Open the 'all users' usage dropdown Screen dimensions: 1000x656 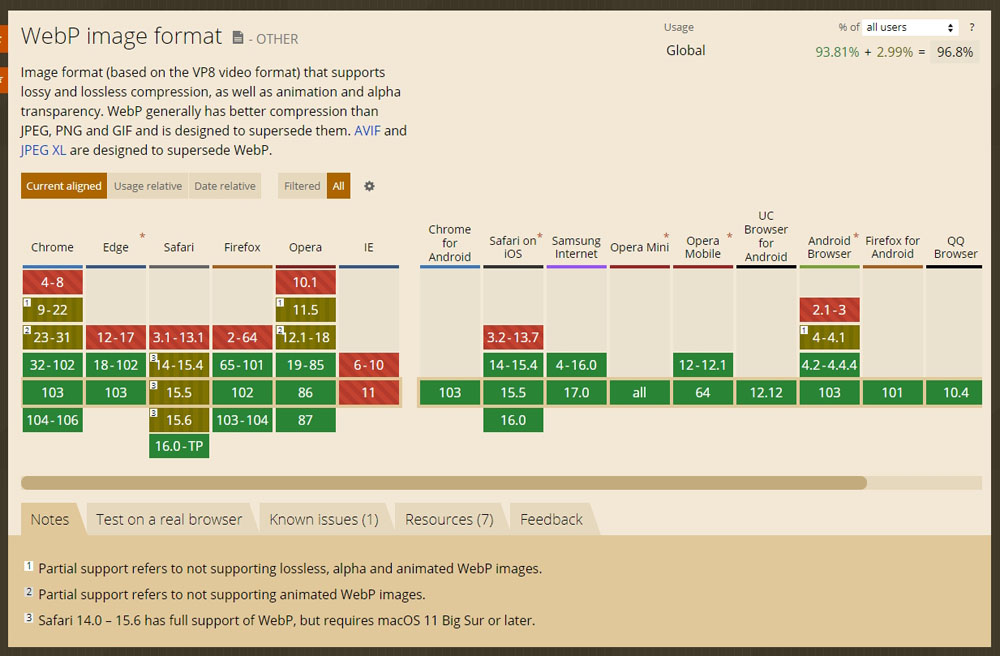(x=910, y=27)
